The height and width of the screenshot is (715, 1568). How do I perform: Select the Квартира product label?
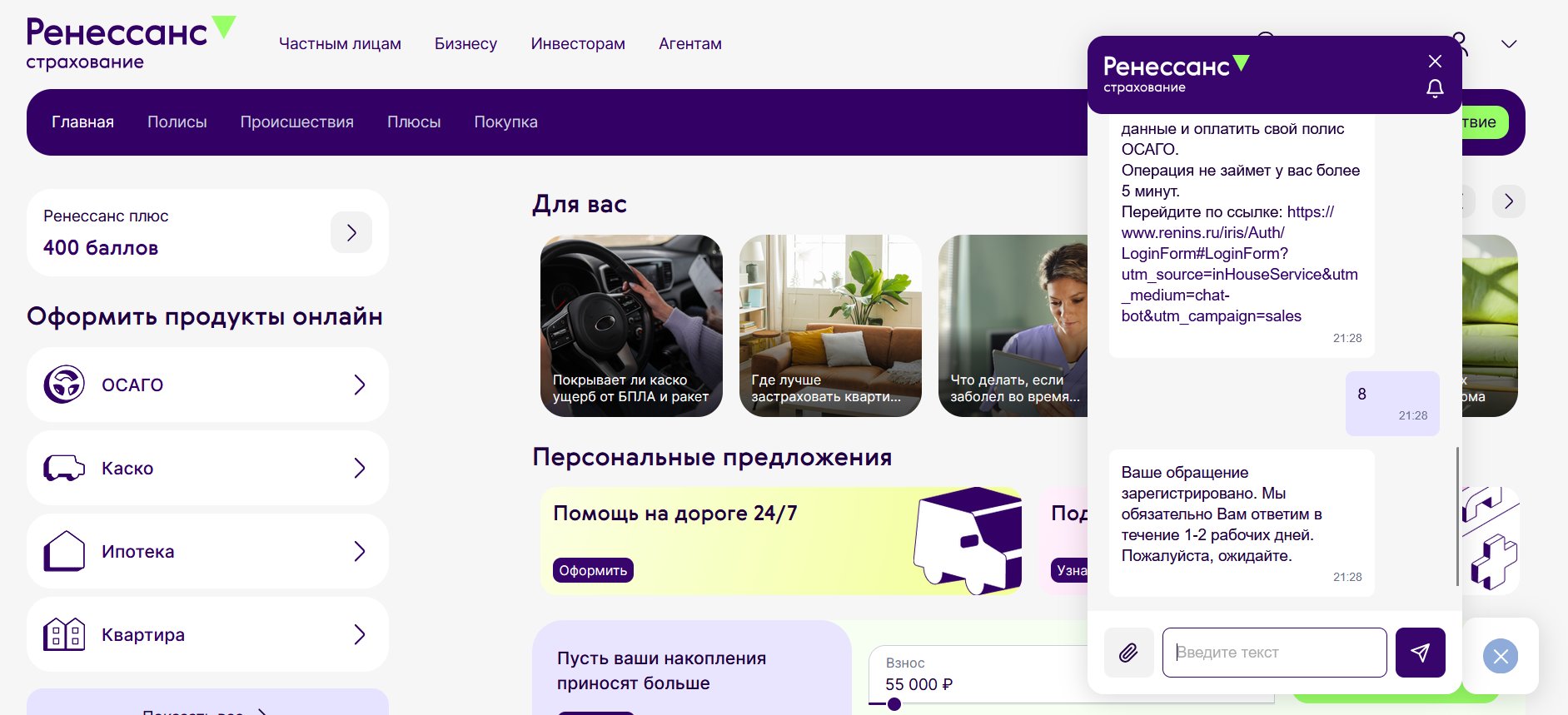coord(143,634)
